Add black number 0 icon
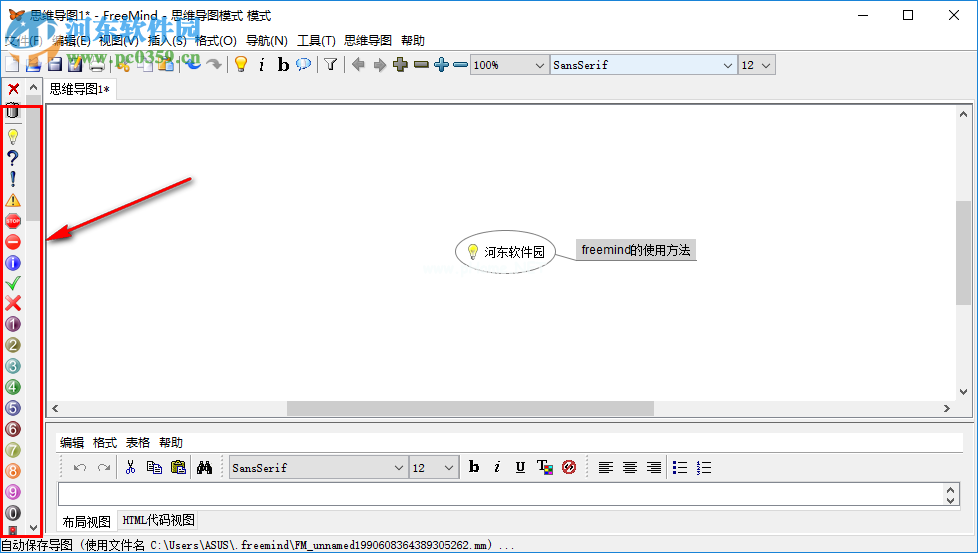Image resolution: width=978 pixels, height=553 pixels. coord(13,512)
